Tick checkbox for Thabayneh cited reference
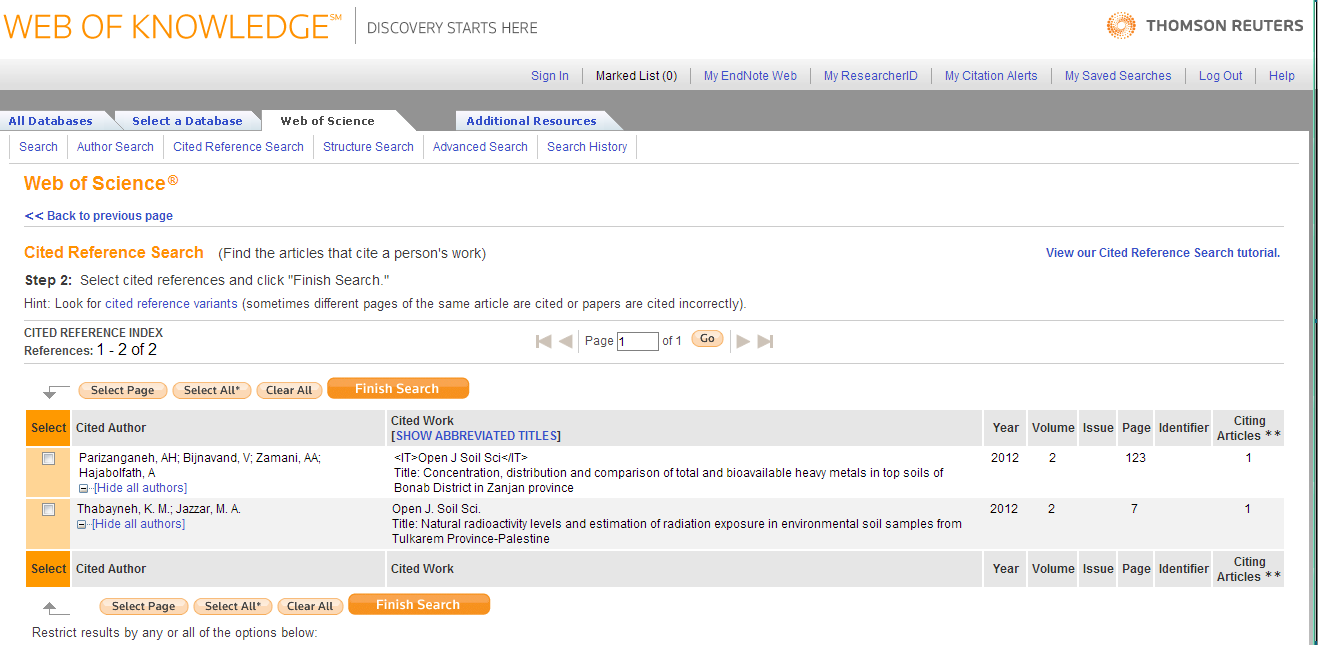The image size is (1318, 645). pos(48,509)
